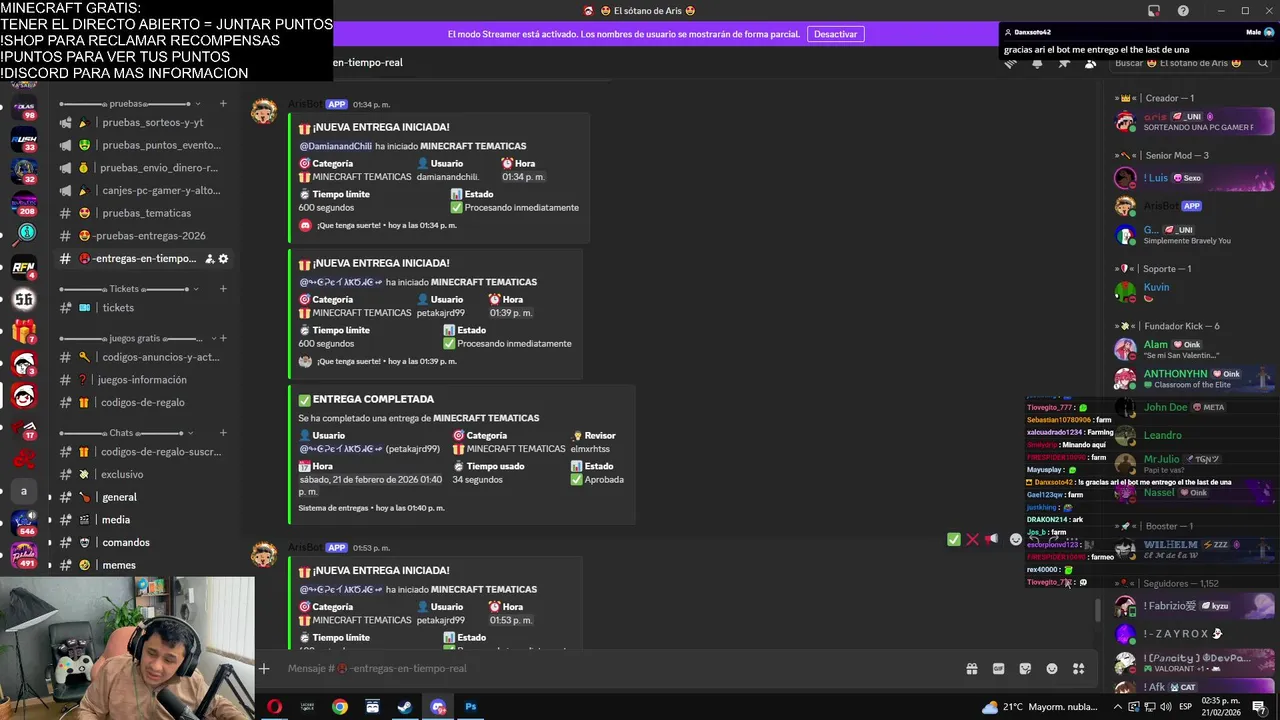1280x720 pixels.
Task: Click Desactivar streamer mode button
Action: click(835, 34)
